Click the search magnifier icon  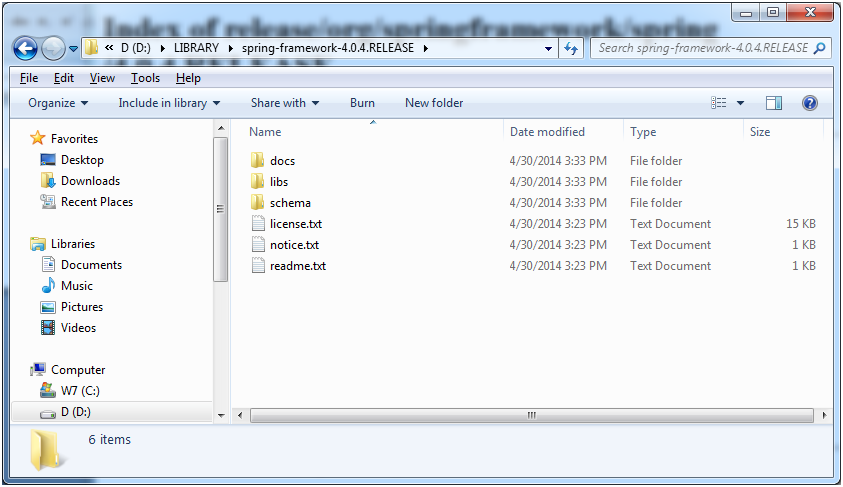click(819, 48)
